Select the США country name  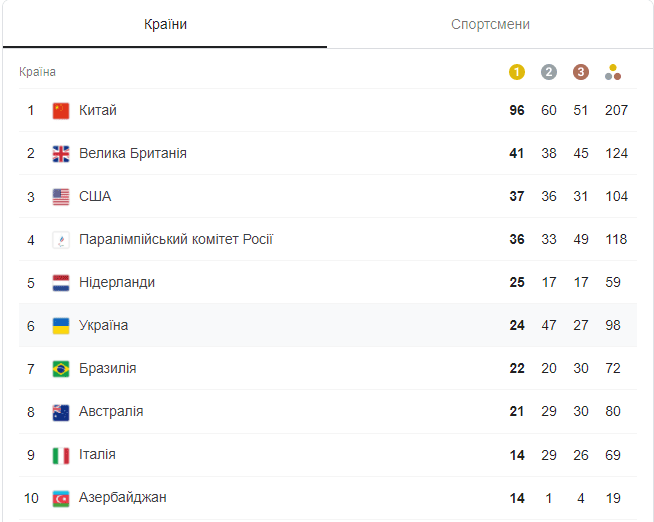pos(95,196)
